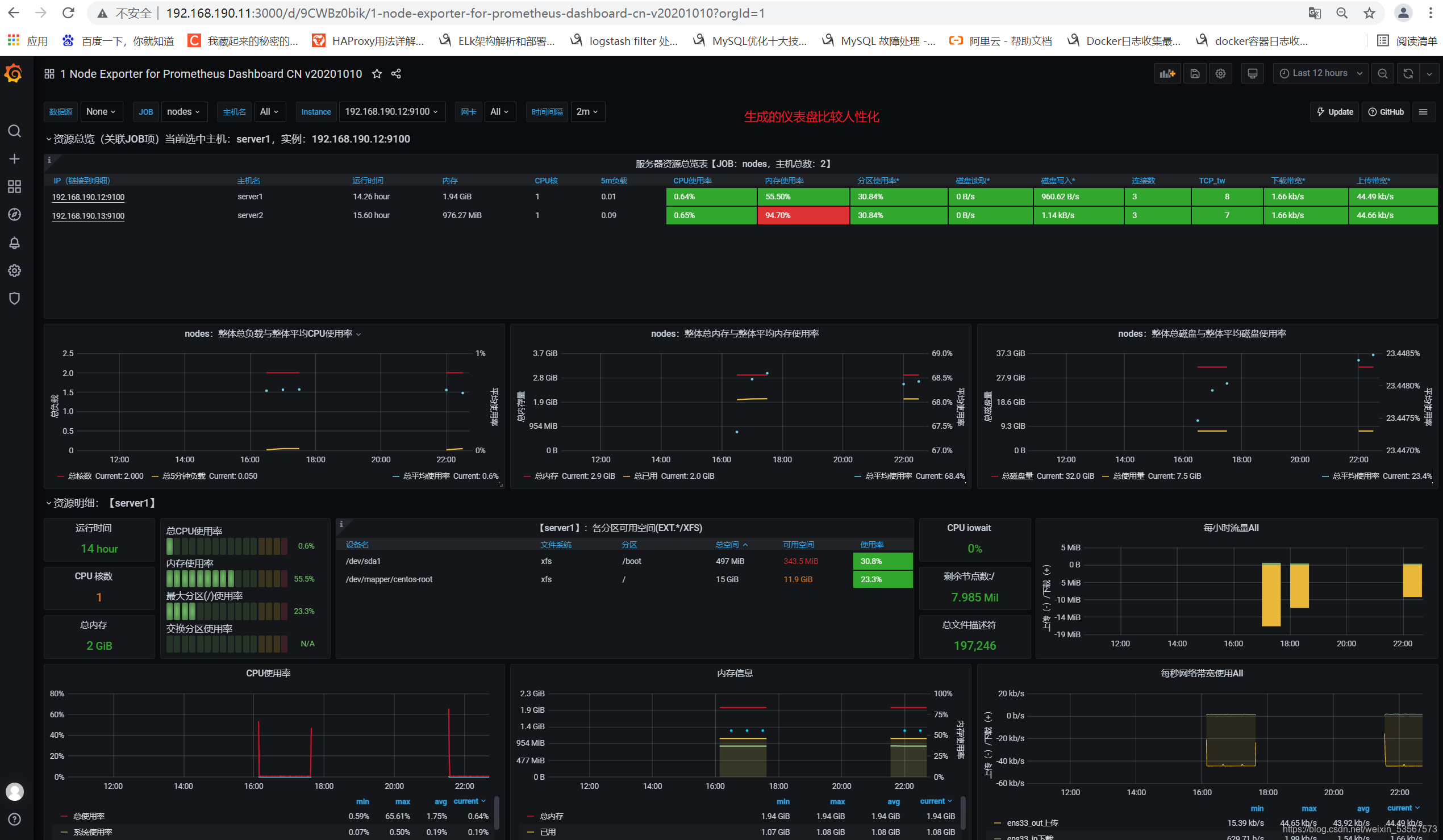Open dashboard settings gear in toolbar

pos(1220,73)
